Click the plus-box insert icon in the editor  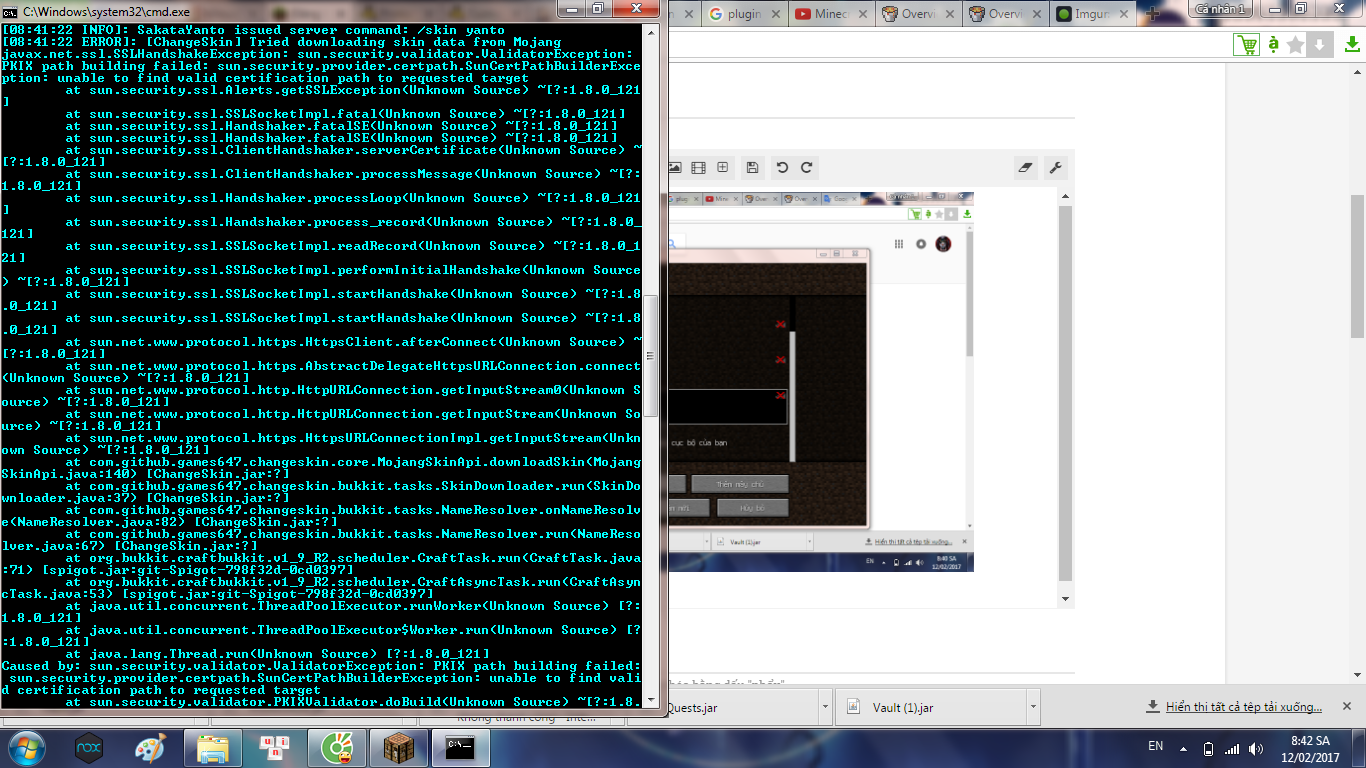pyautogui.click(x=722, y=167)
